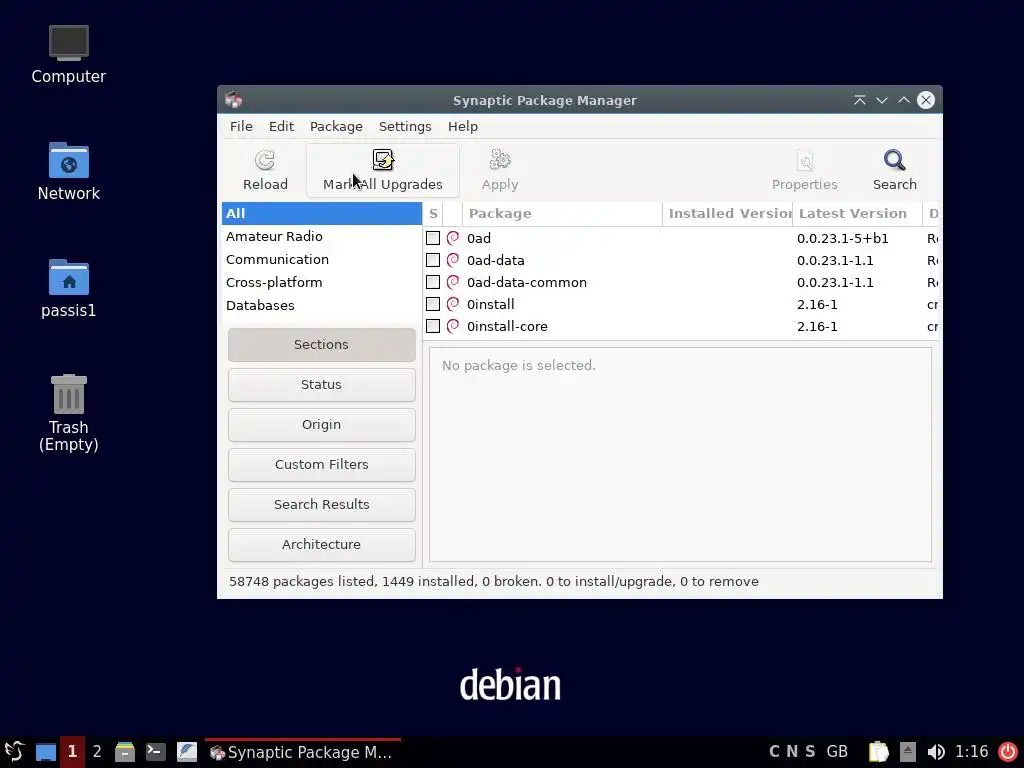Screen dimensions: 1024x768
Task: Click the 0ad-data-common package name
Action: click(x=526, y=282)
